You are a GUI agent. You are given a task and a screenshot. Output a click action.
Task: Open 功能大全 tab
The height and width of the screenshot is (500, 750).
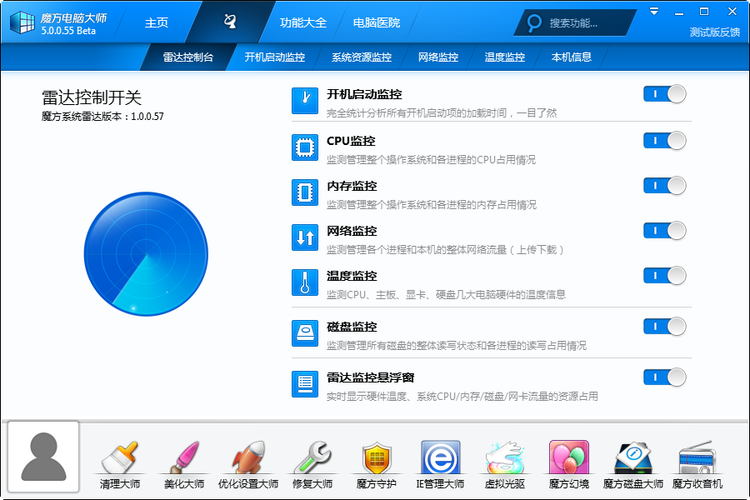[x=303, y=22]
